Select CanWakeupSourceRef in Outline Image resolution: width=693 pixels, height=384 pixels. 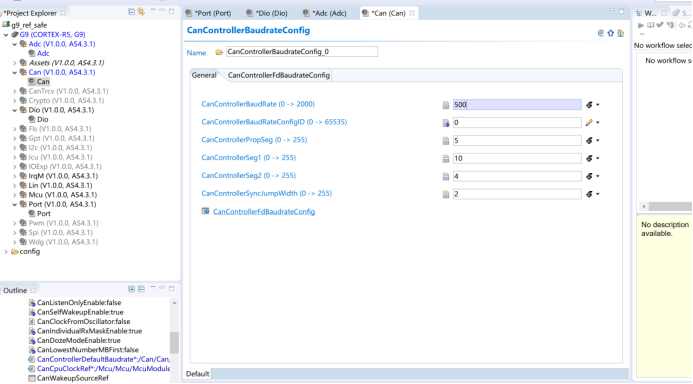(72, 378)
